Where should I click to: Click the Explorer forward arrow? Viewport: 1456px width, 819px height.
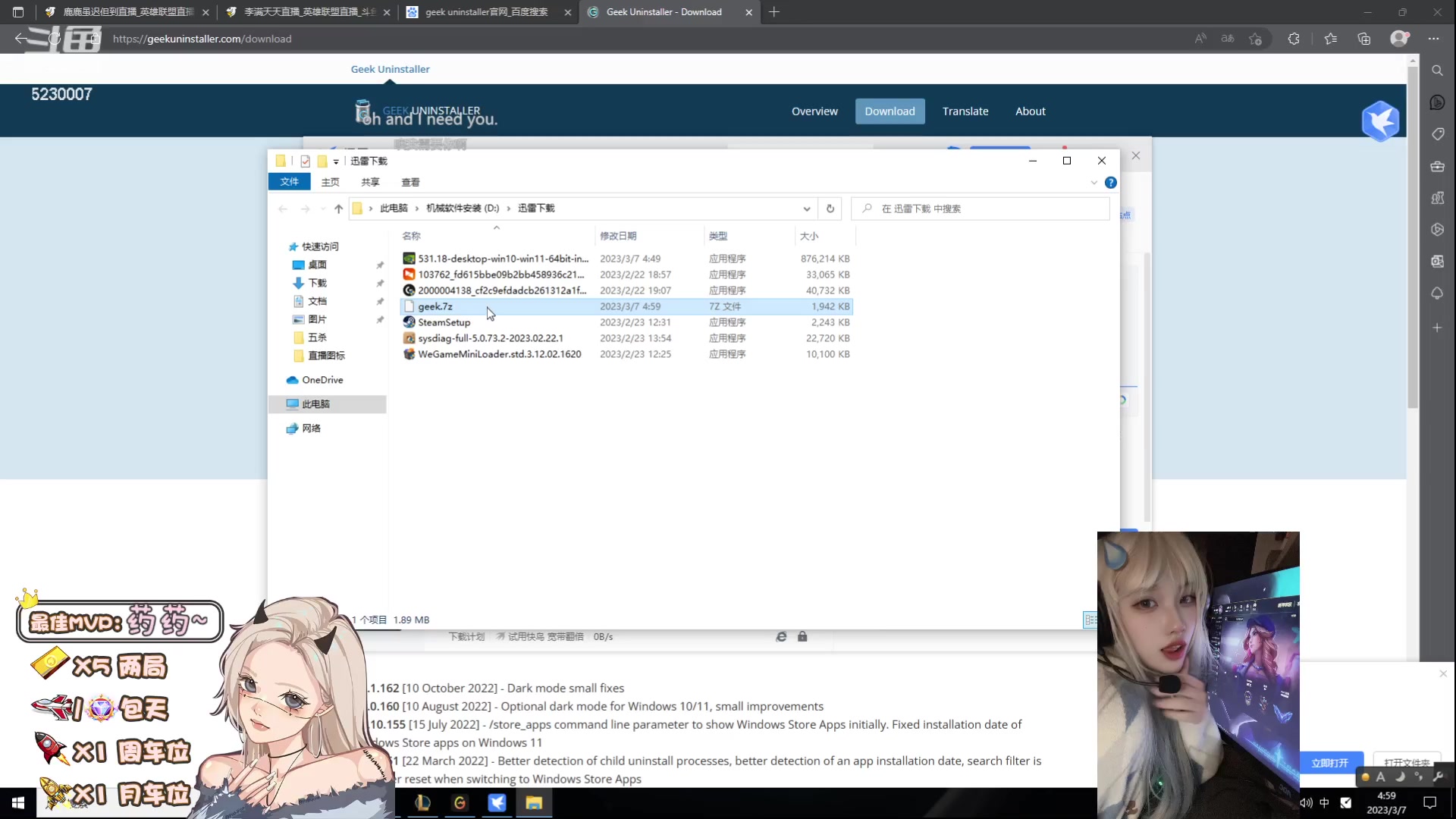point(305,209)
